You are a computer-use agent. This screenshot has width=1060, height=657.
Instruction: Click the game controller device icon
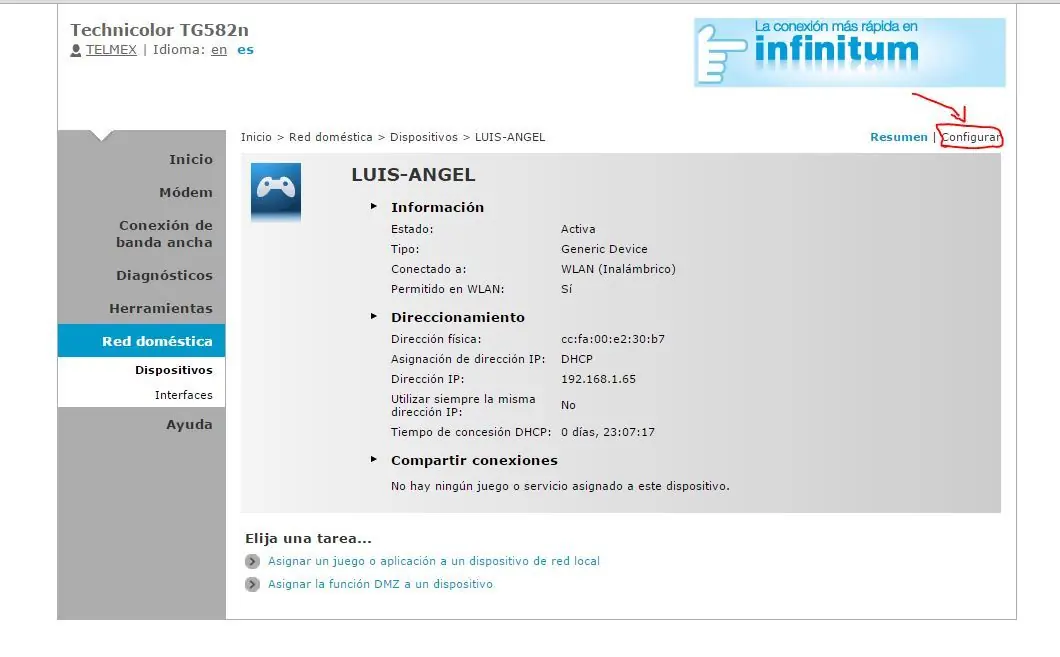276,192
